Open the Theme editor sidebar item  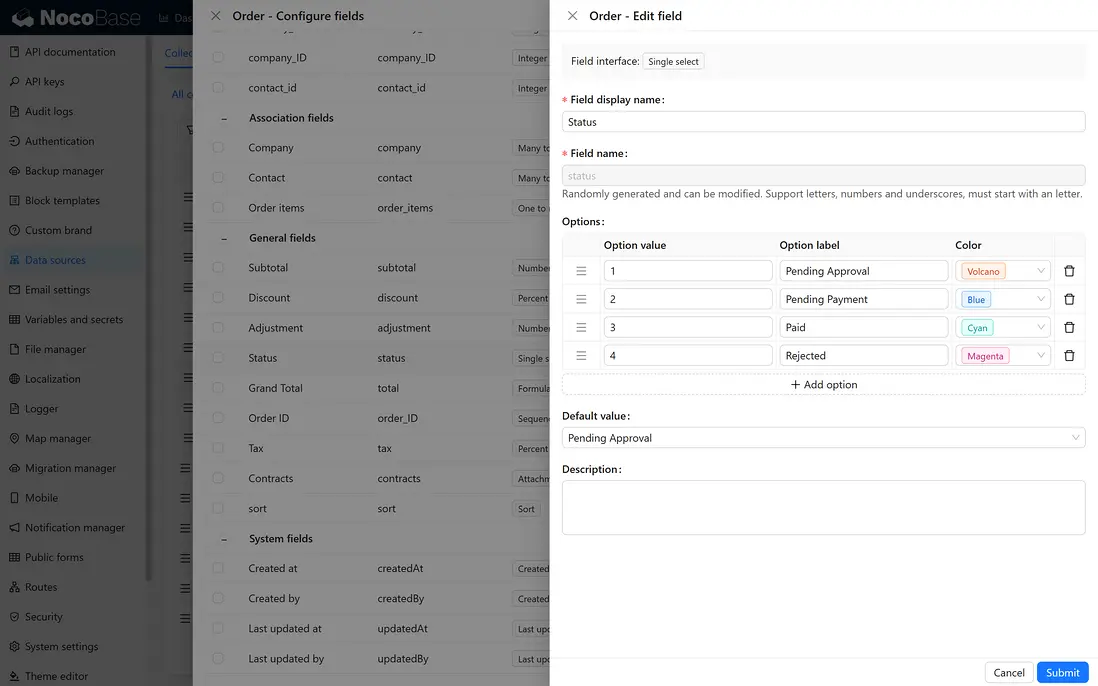tap(56, 676)
